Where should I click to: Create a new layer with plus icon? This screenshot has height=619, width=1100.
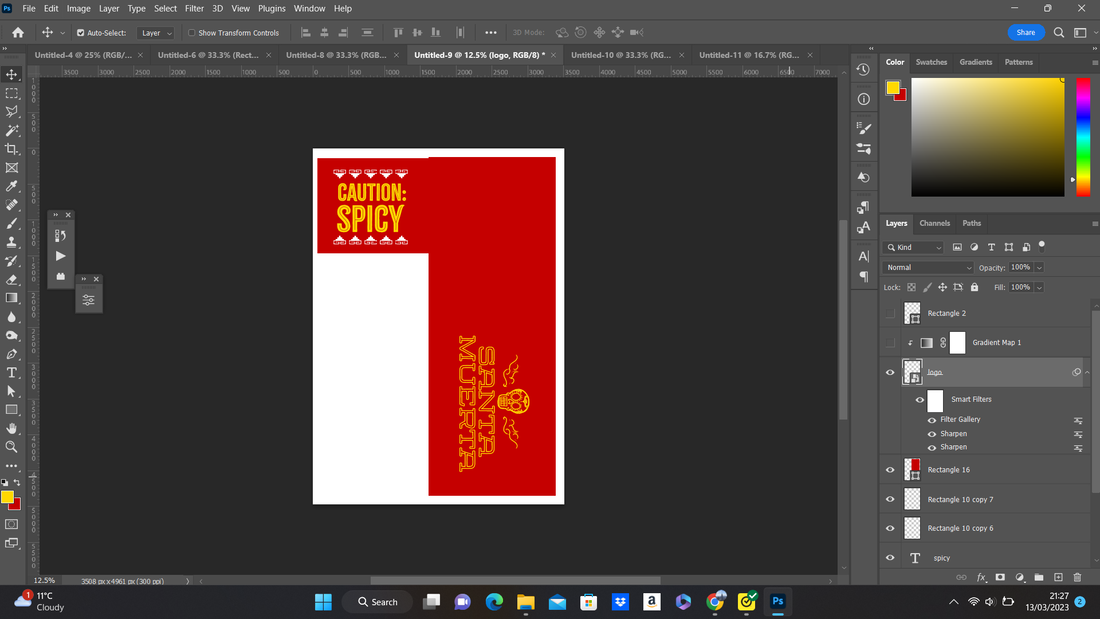1059,577
